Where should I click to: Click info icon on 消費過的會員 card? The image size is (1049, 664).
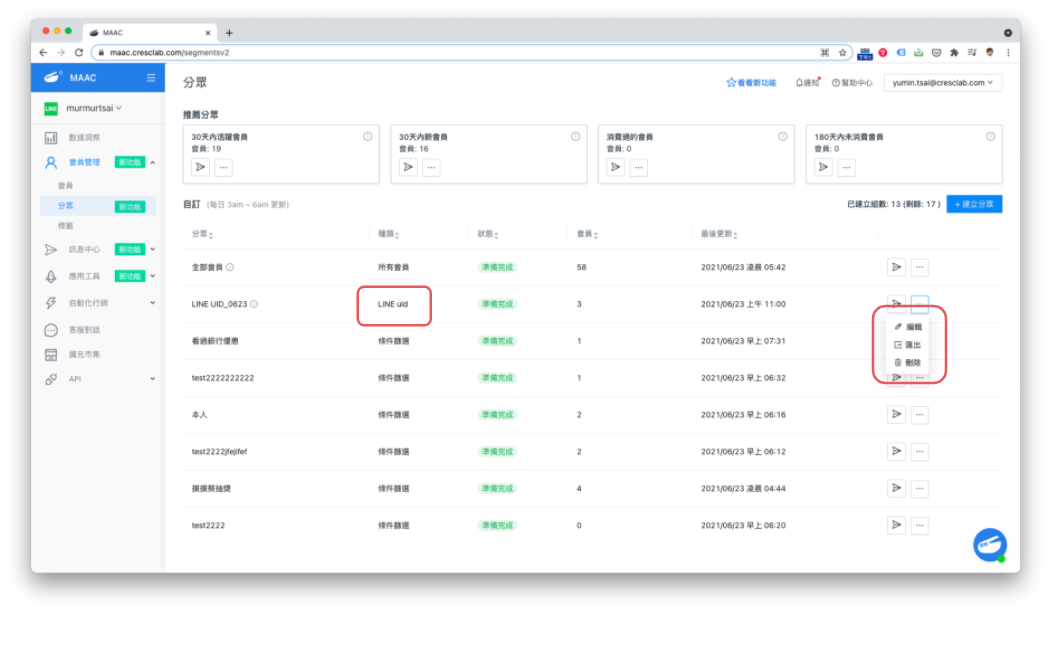(x=782, y=137)
